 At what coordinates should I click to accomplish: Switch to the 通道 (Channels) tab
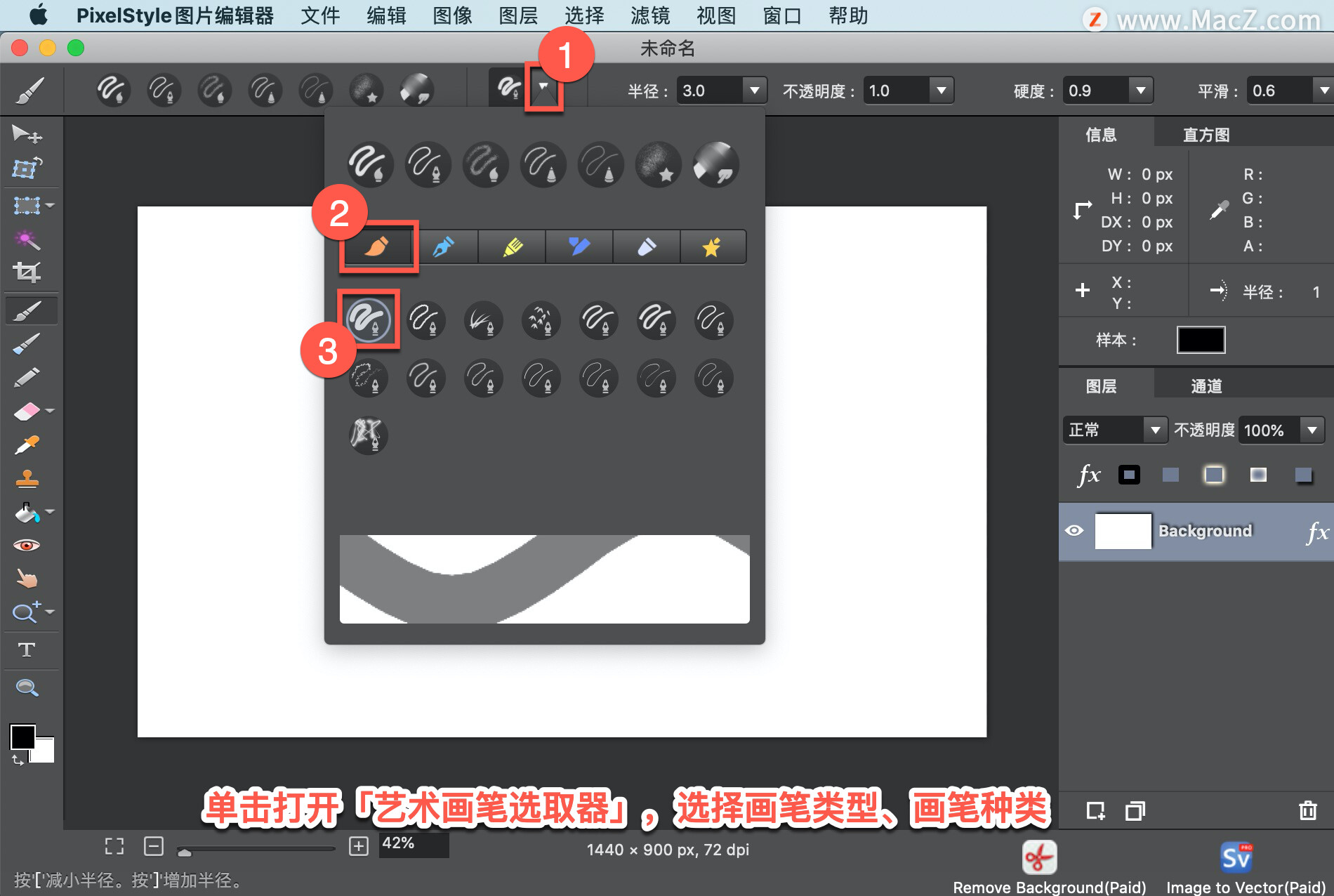pos(1206,385)
